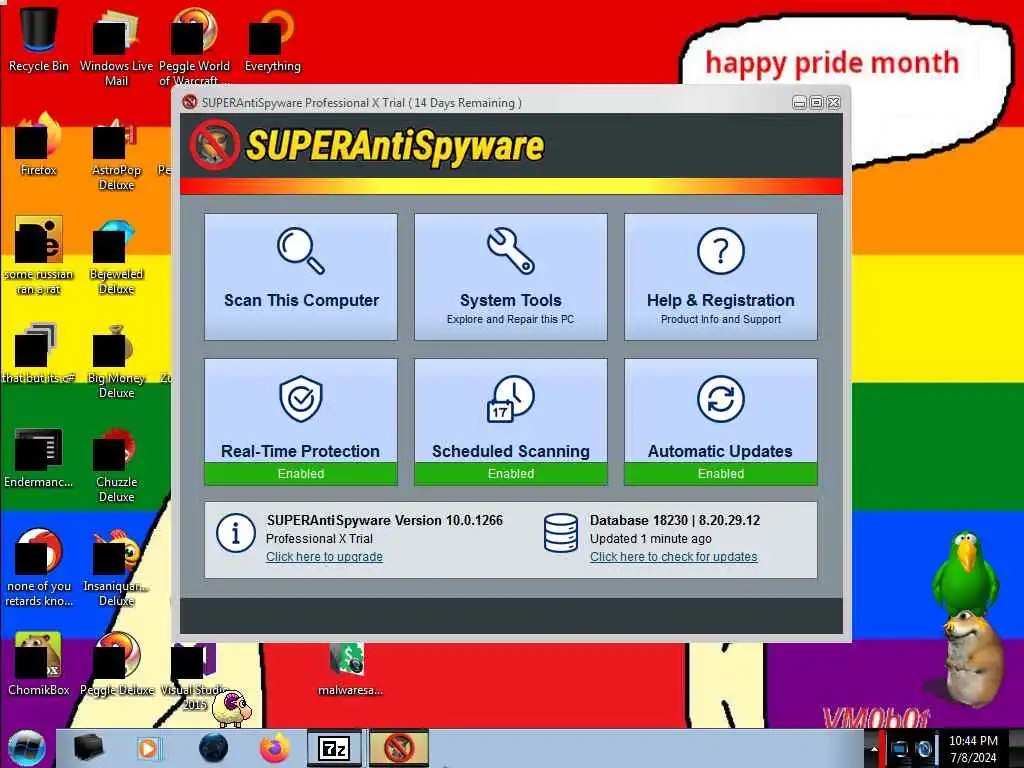1024x768 pixels.
Task: Select malwaresa... desktop icon
Action: coord(351,669)
